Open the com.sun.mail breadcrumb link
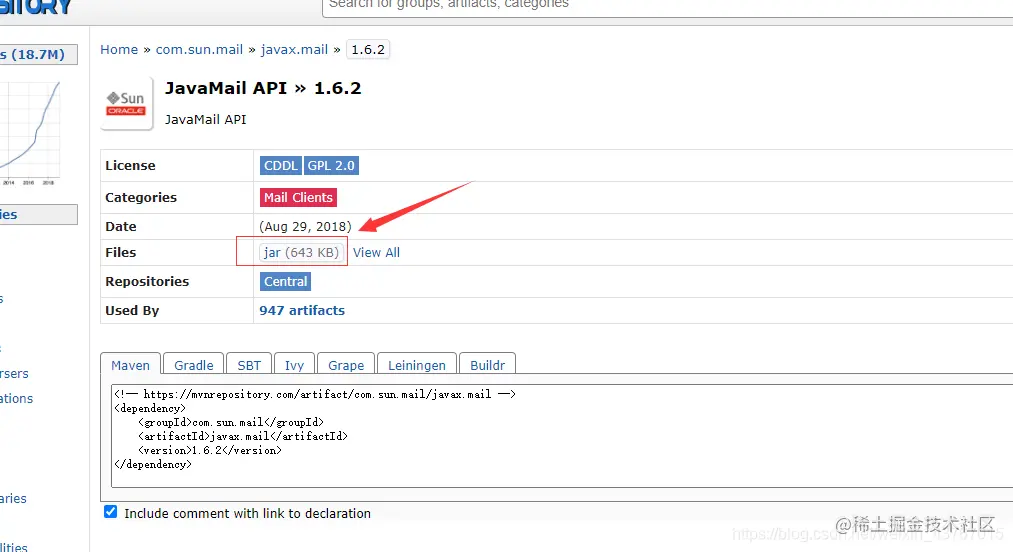This screenshot has height=552, width=1013. click(x=199, y=50)
